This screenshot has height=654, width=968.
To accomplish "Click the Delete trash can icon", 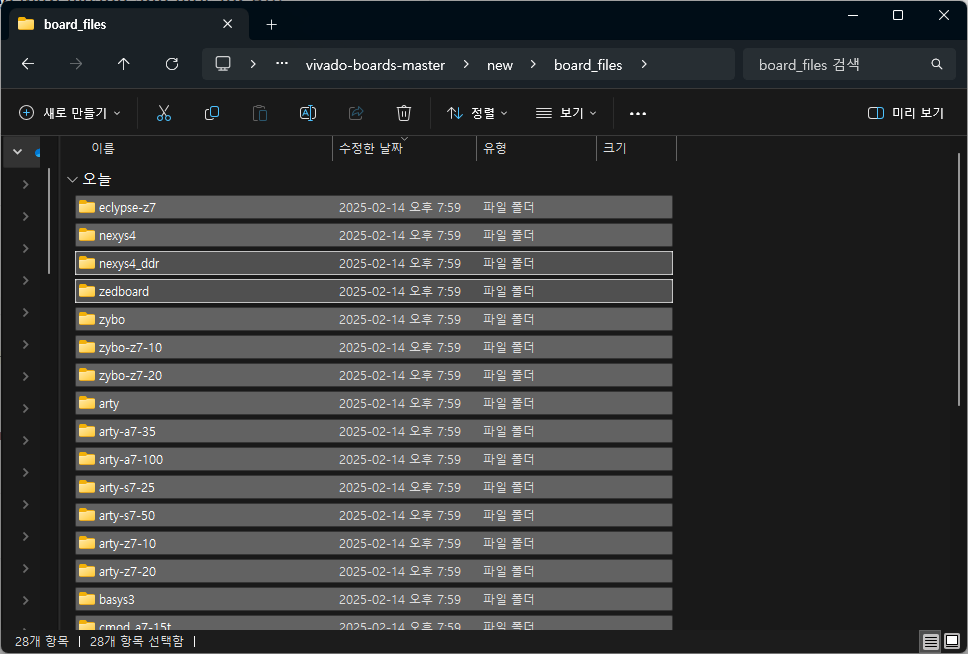I will coord(404,113).
